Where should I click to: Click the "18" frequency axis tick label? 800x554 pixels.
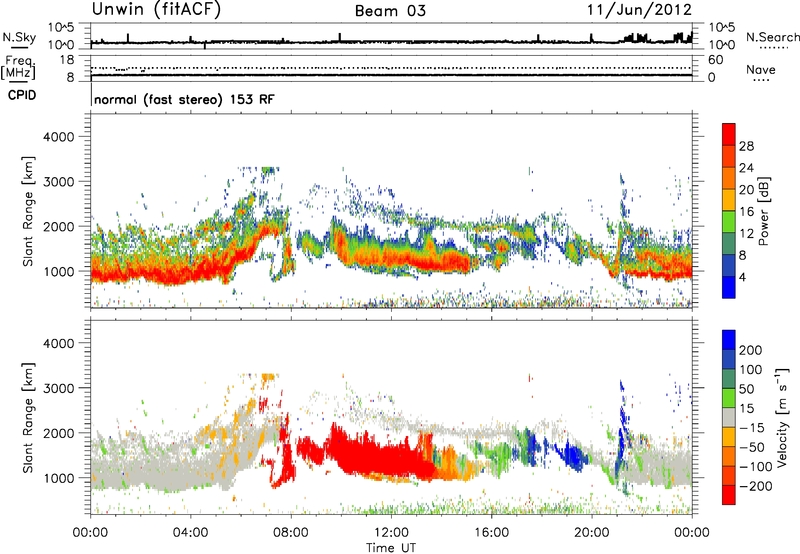[67, 60]
